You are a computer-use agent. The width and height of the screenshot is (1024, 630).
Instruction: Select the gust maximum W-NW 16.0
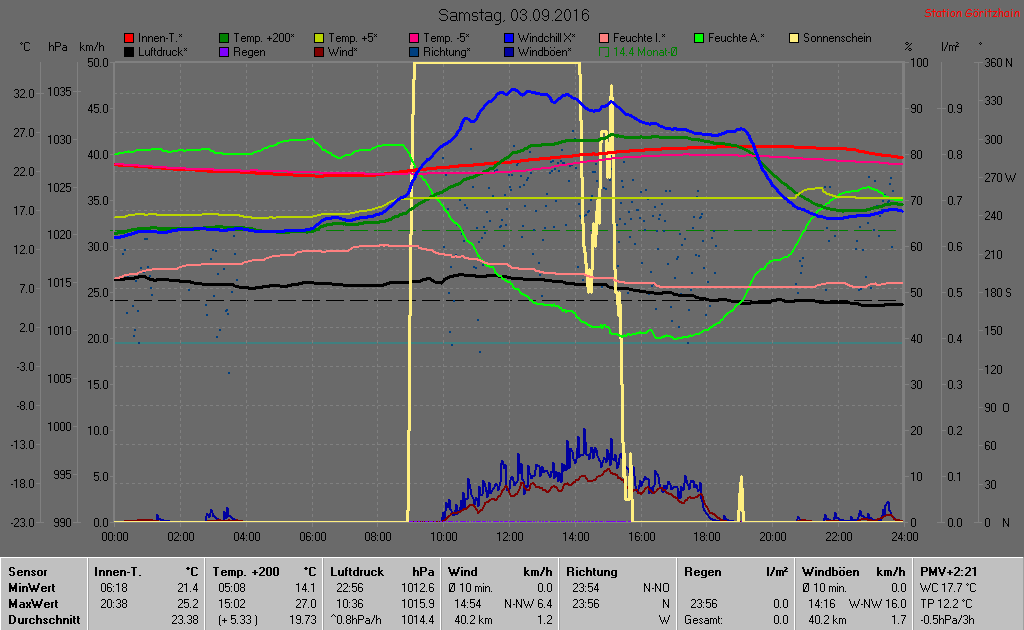tap(877, 604)
